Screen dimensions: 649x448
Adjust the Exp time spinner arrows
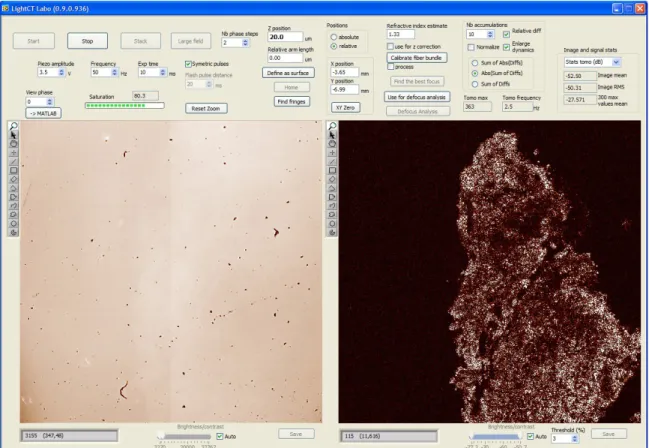[x=163, y=72]
